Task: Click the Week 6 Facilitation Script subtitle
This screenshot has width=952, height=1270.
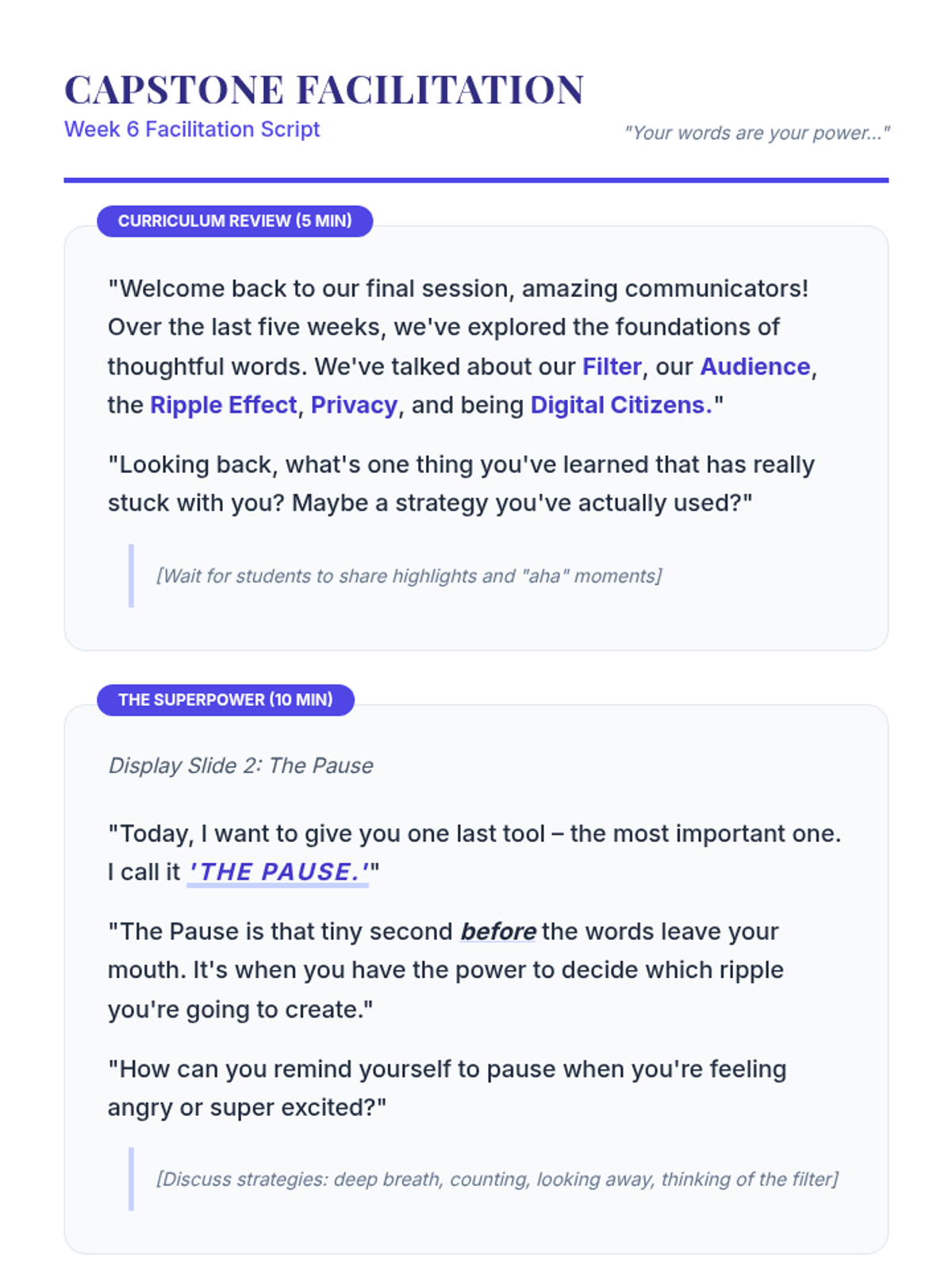Action: pos(192,129)
